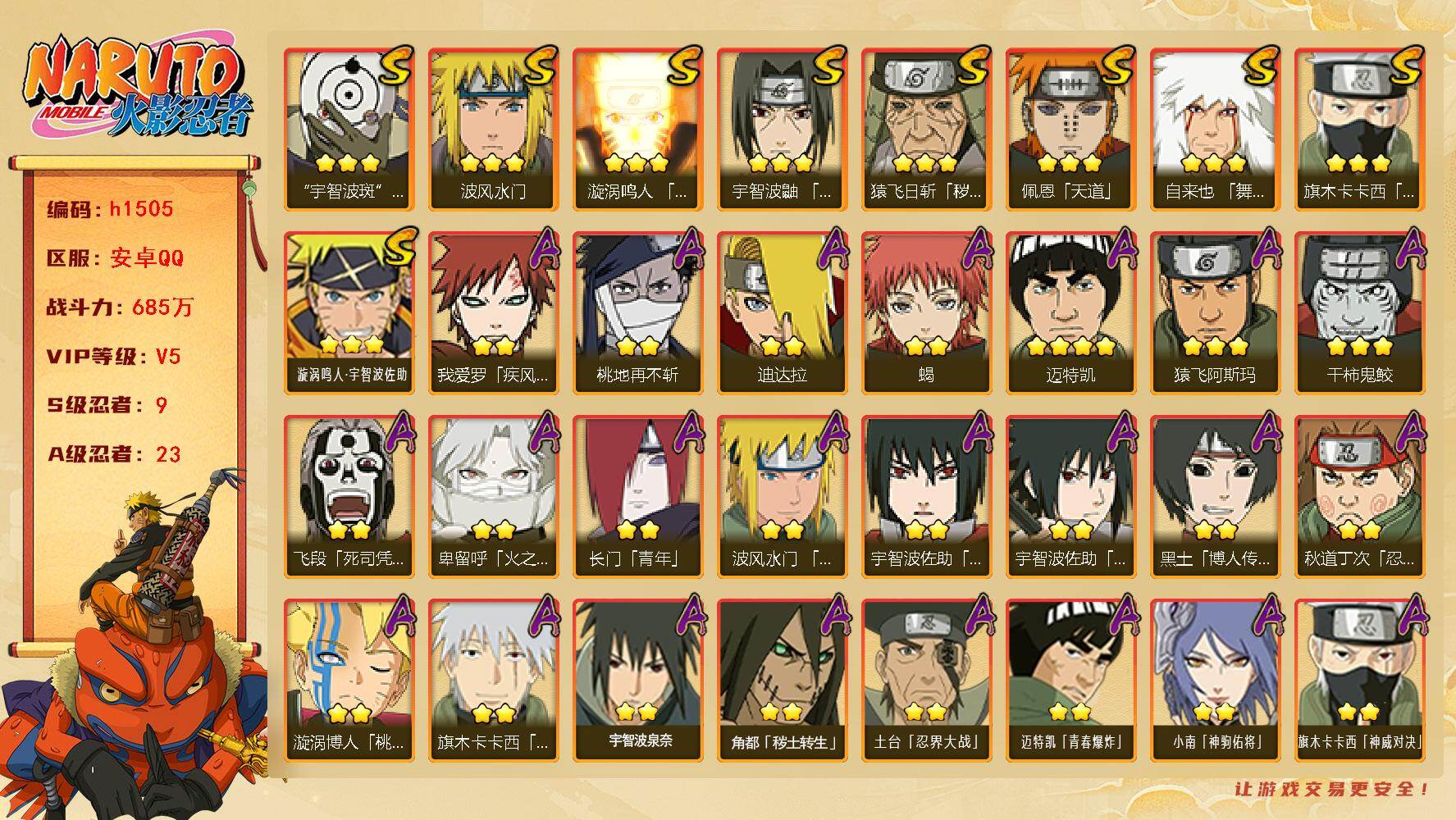Open the 漩涡鸣人·宇智波佐助 S-rank card

[x=349, y=313]
